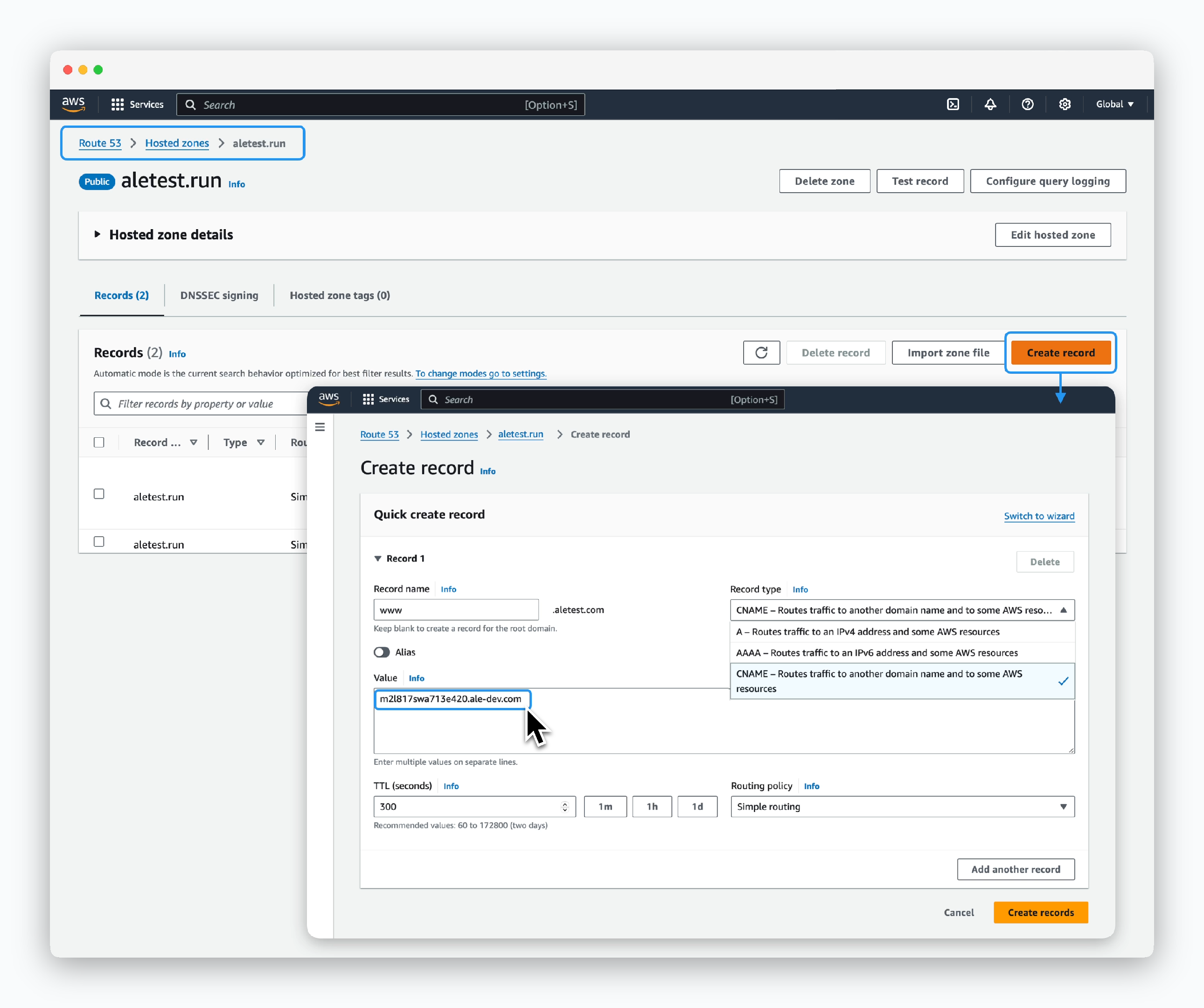Open the Info link next to Create record heading

[487, 472]
